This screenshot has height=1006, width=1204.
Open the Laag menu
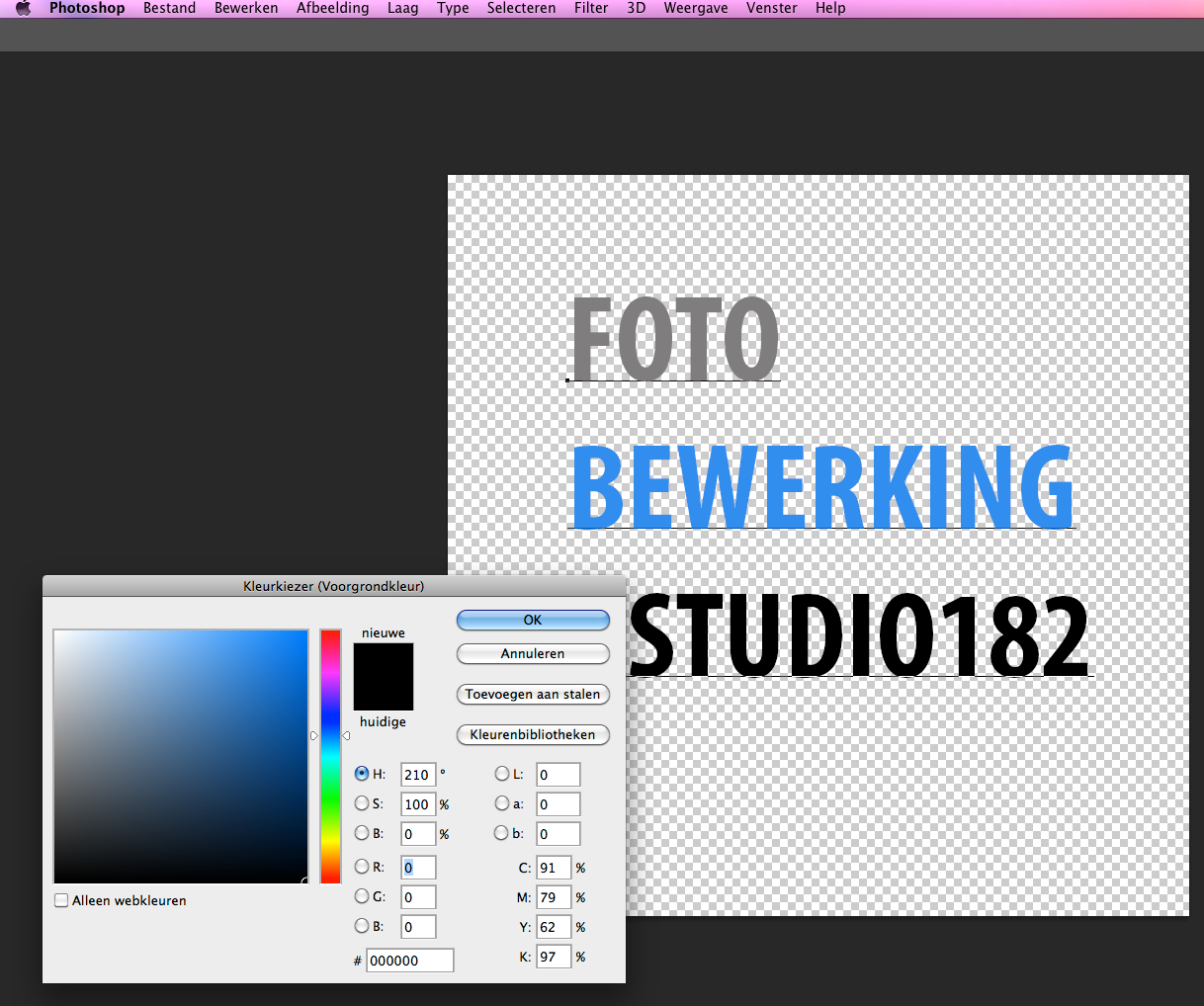(402, 8)
